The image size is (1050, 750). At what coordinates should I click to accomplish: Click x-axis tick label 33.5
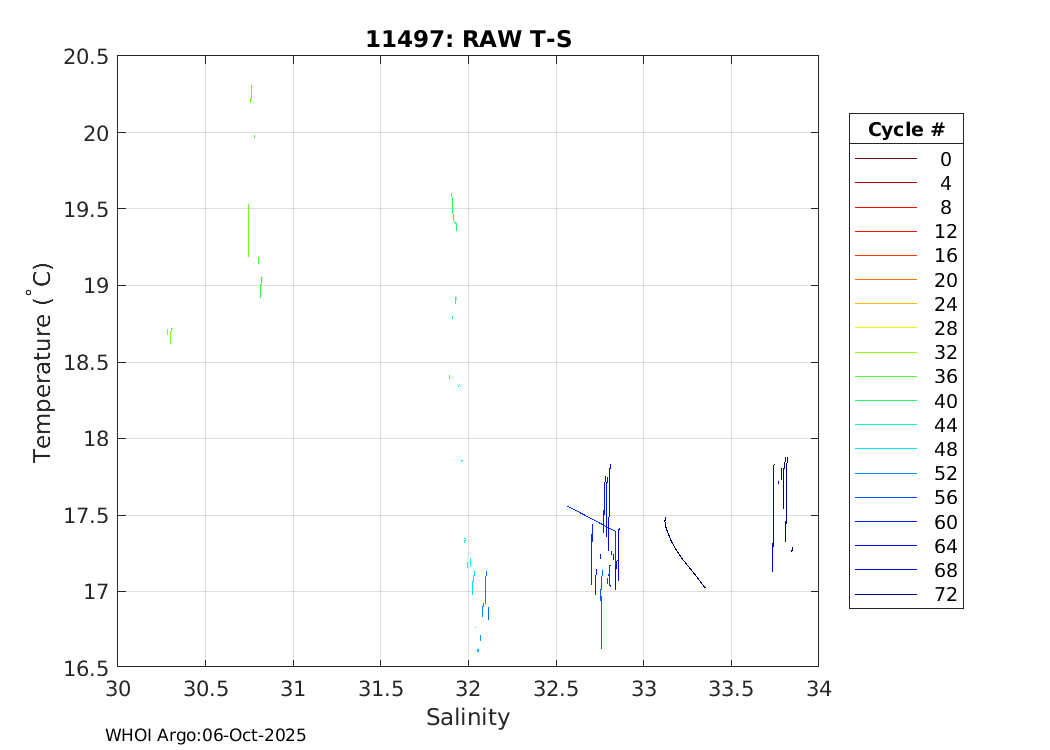coord(731,689)
